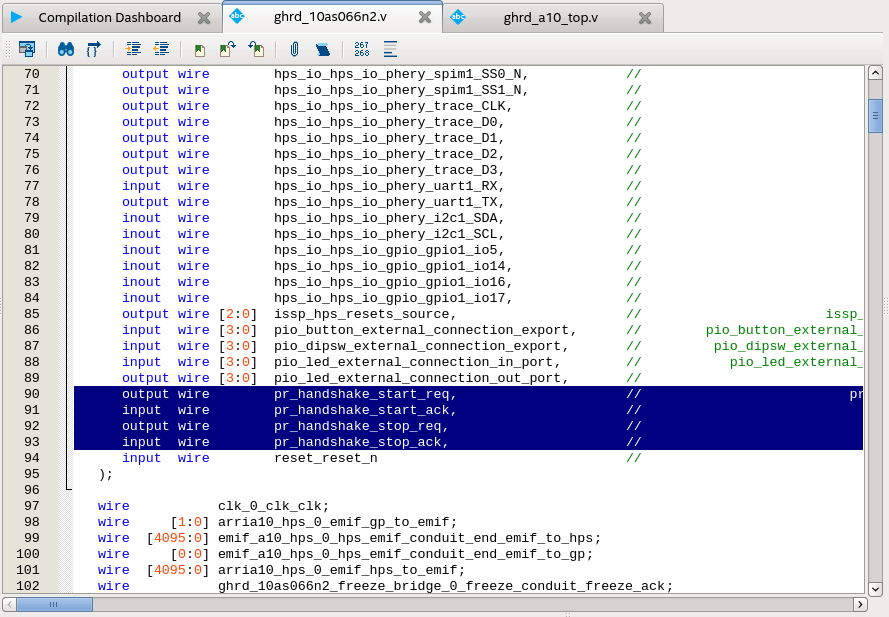Click the increase indent icon
The width and height of the screenshot is (889, 617).
[133, 48]
